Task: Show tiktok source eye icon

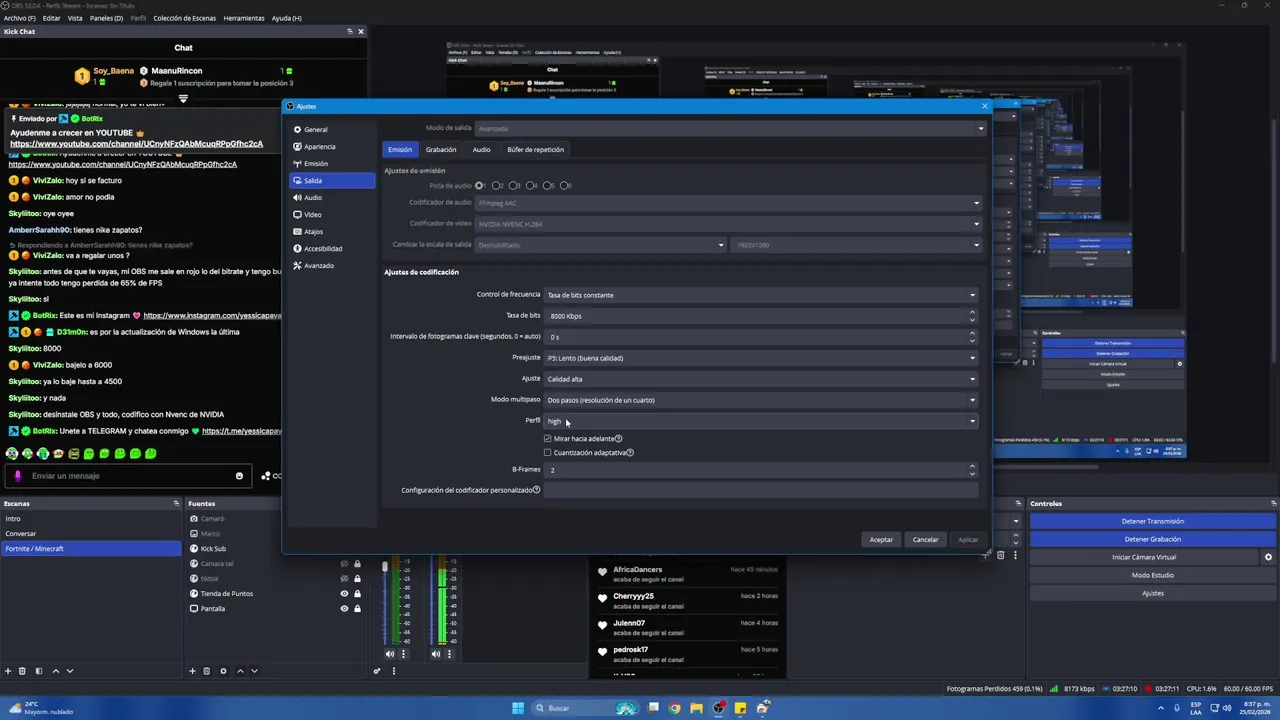Action: 344,579
